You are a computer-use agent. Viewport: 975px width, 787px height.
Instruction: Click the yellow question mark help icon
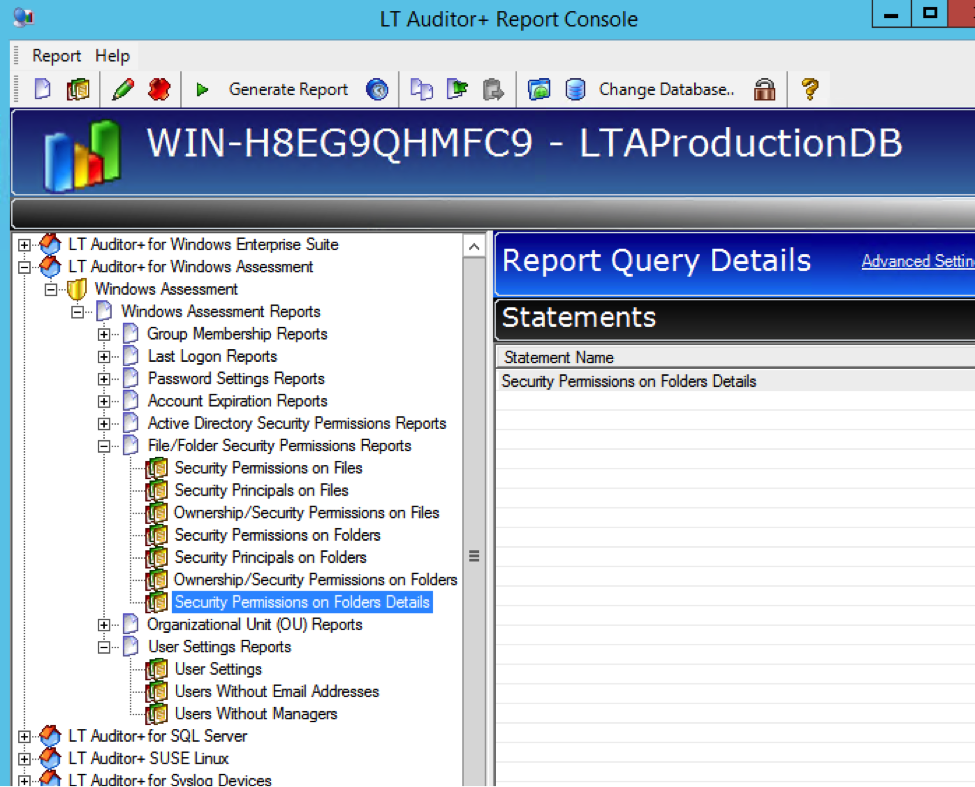[x=810, y=90]
